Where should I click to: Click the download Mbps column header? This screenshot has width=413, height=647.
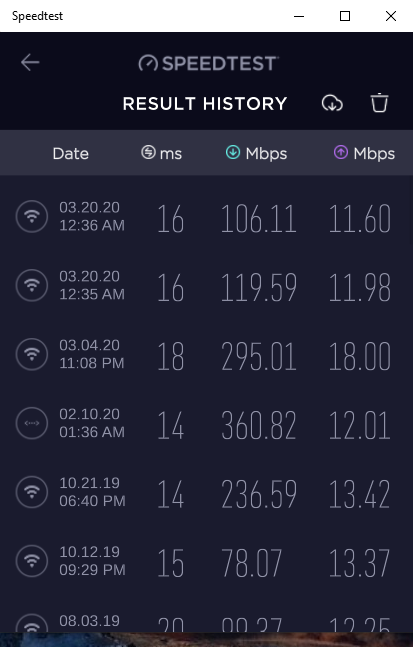click(256, 153)
